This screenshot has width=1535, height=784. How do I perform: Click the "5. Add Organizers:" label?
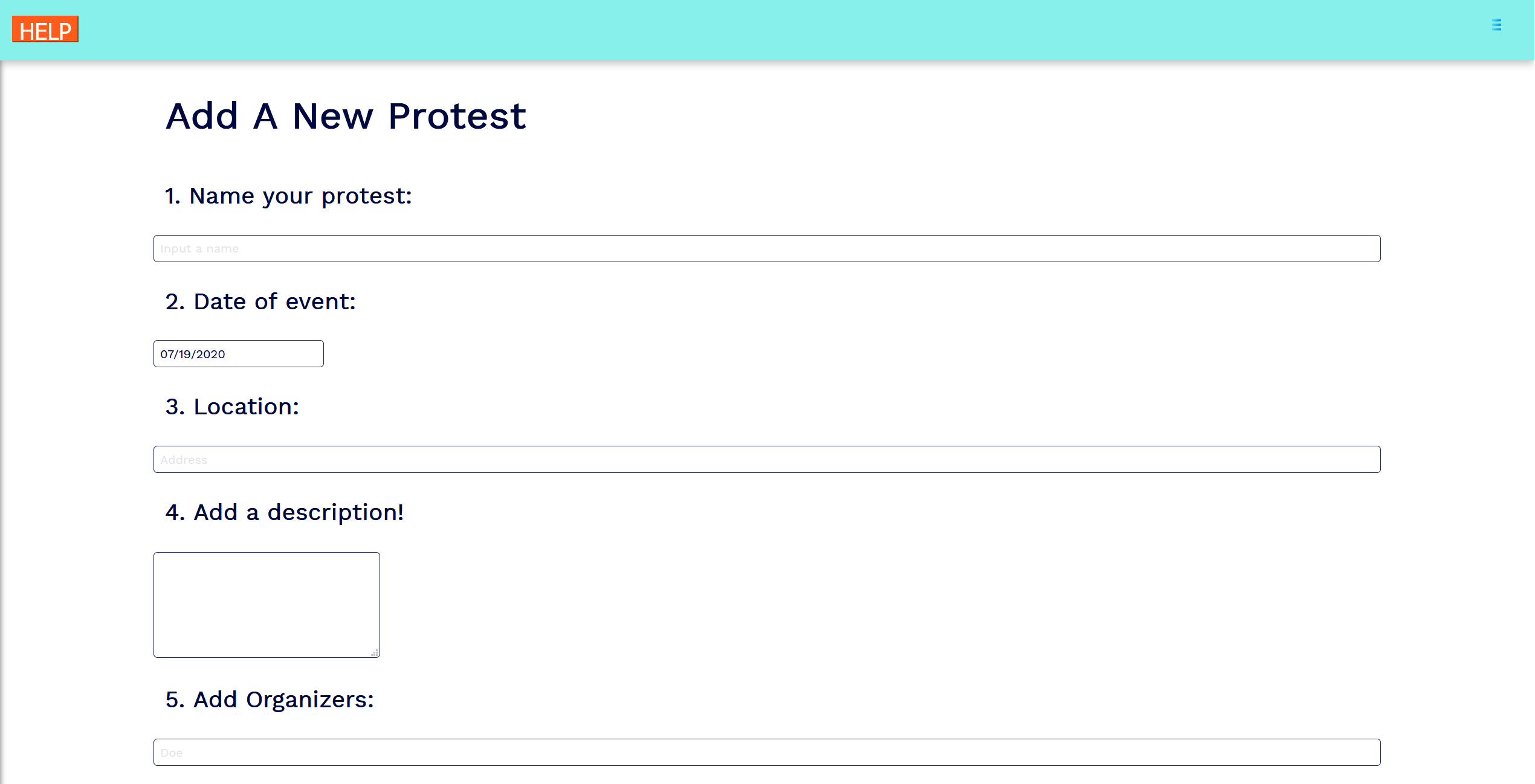pos(270,699)
